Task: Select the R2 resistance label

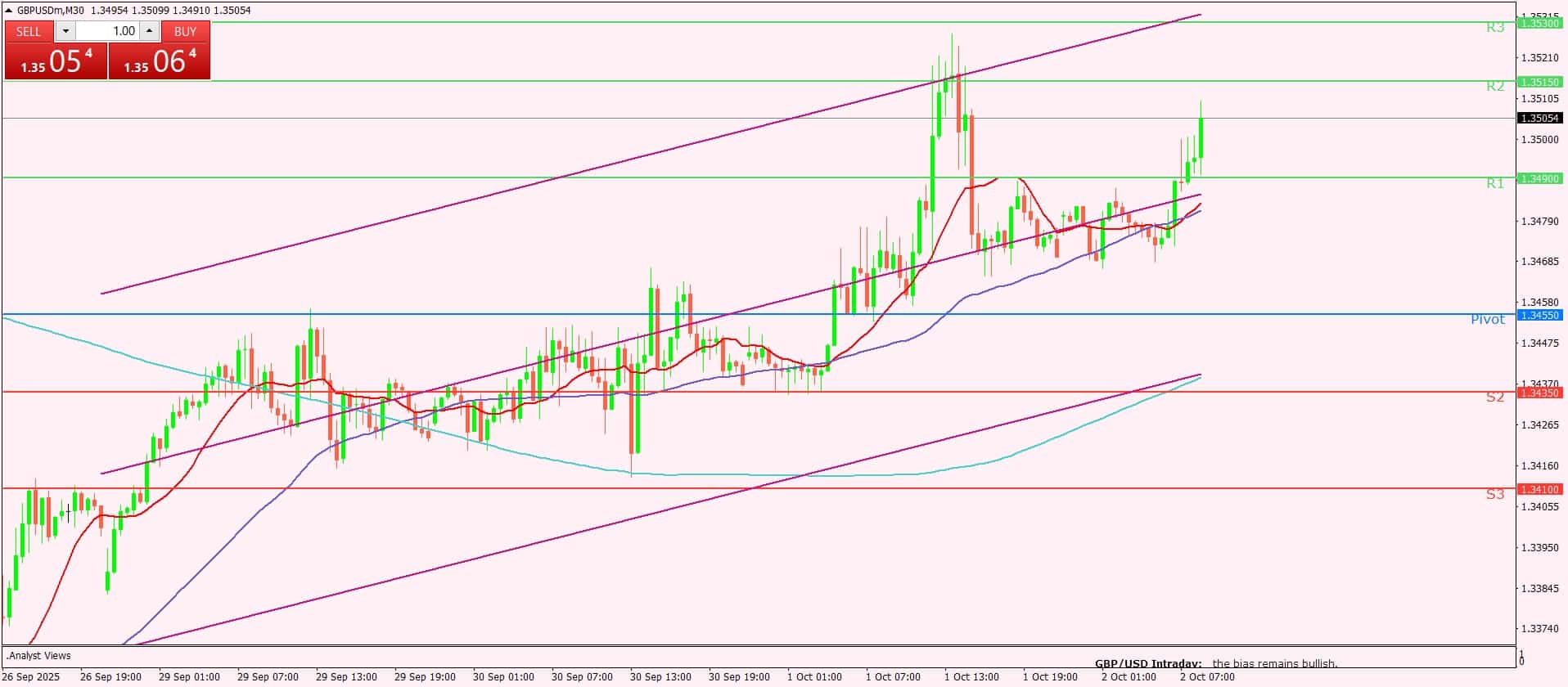Action: tap(1494, 86)
